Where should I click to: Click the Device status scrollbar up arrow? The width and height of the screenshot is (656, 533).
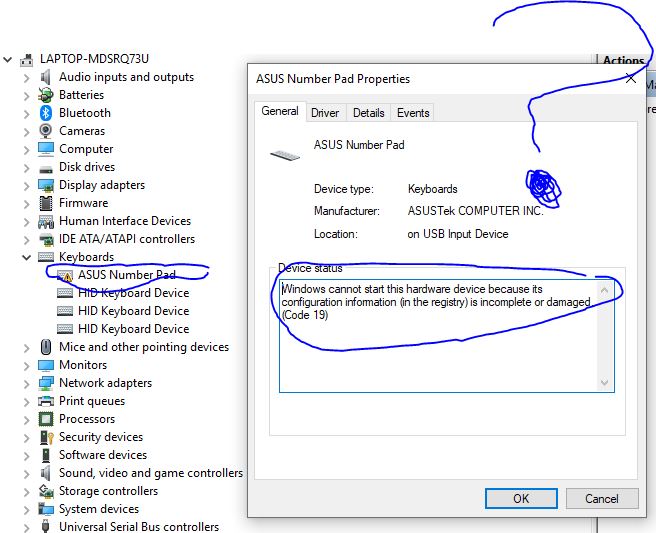click(604, 290)
